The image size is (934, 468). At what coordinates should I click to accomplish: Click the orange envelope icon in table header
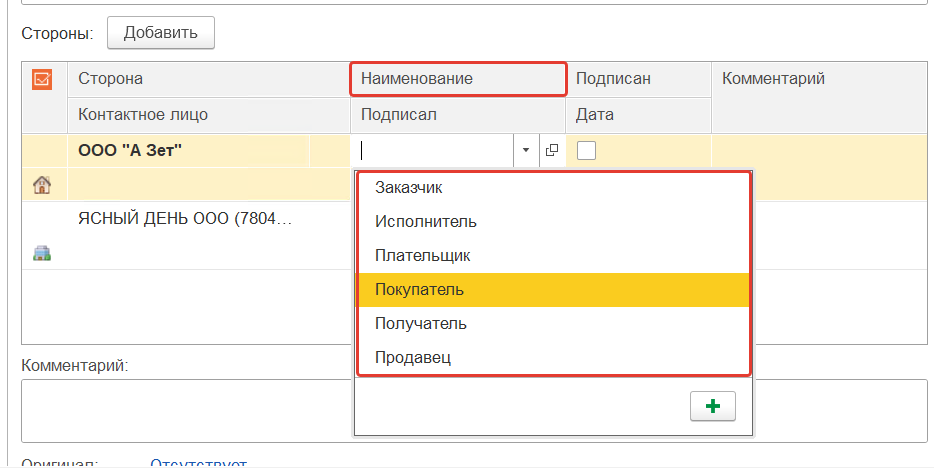[x=42, y=79]
